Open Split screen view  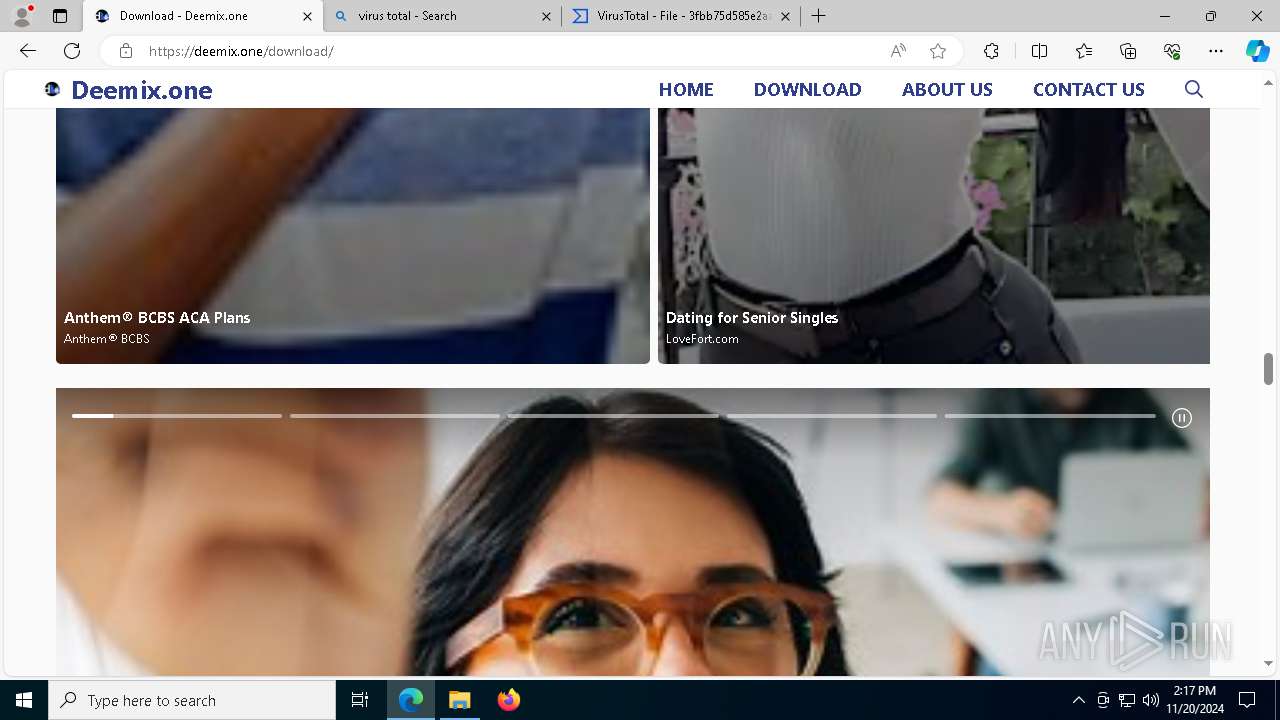click(x=1039, y=51)
